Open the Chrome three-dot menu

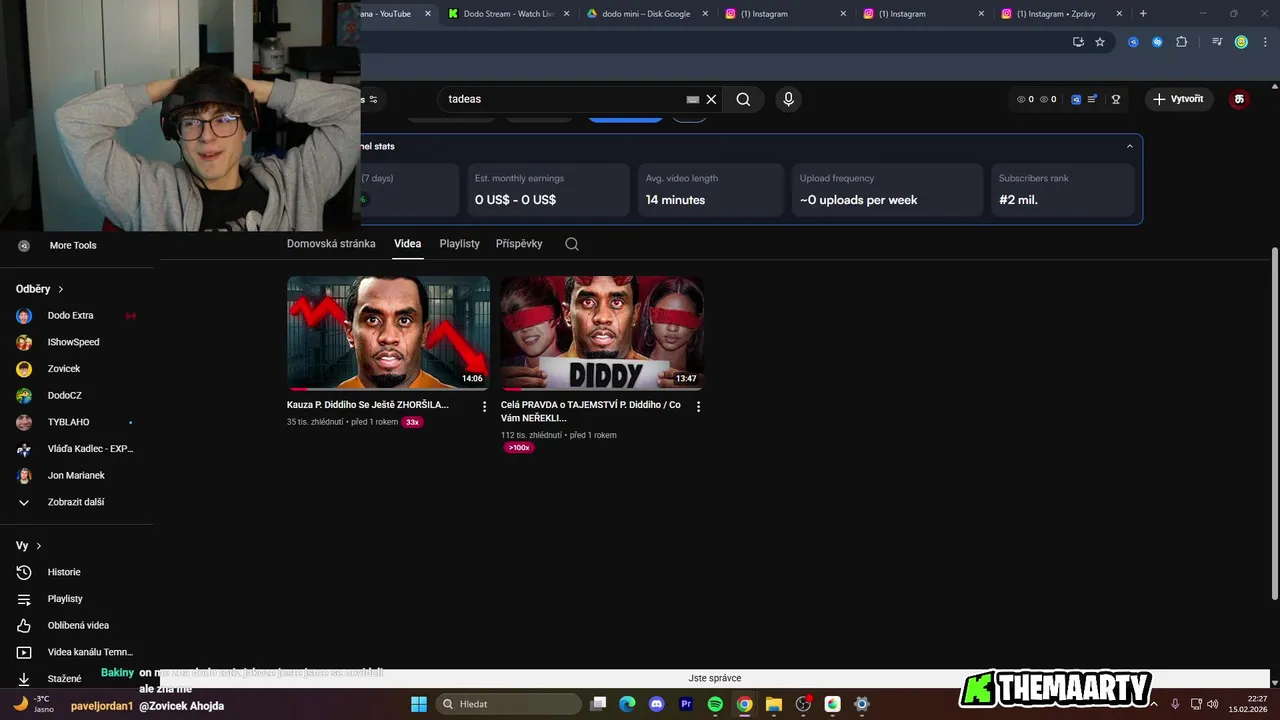point(1263,42)
